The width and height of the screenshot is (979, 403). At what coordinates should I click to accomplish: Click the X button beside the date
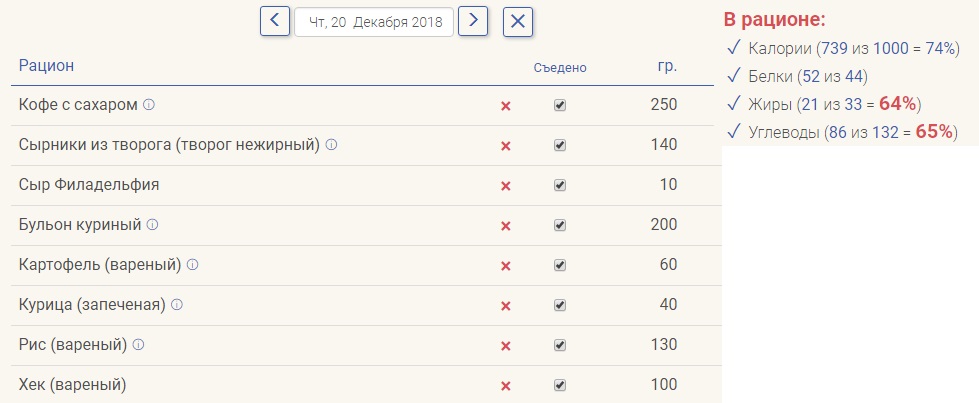click(518, 22)
